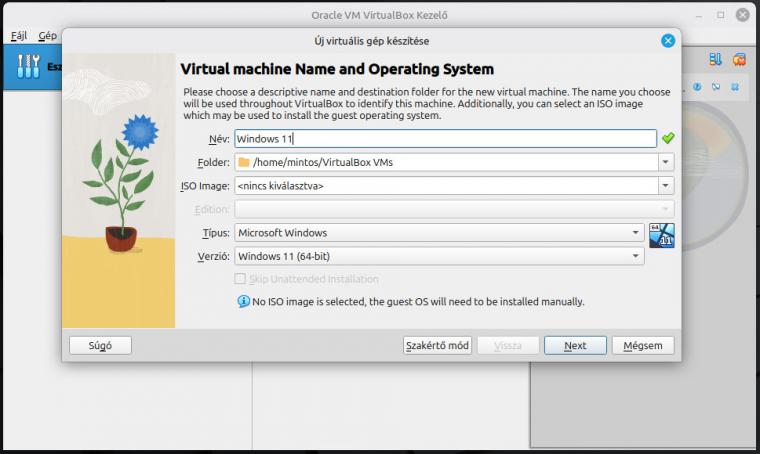
Task: Toggle the Skip Unattended Installation checkbox
Action: tap(240, 279)
